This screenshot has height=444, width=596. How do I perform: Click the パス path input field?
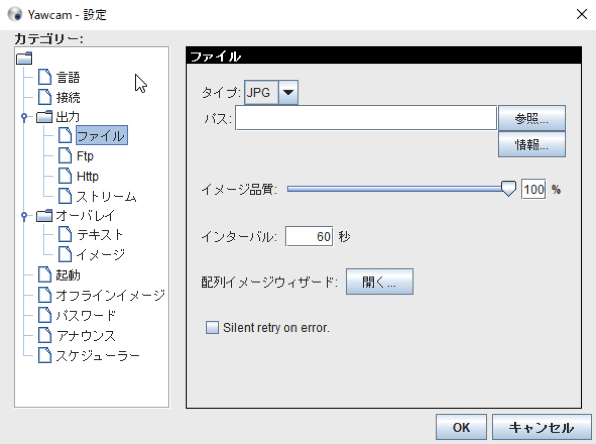(x=366, y=118)
